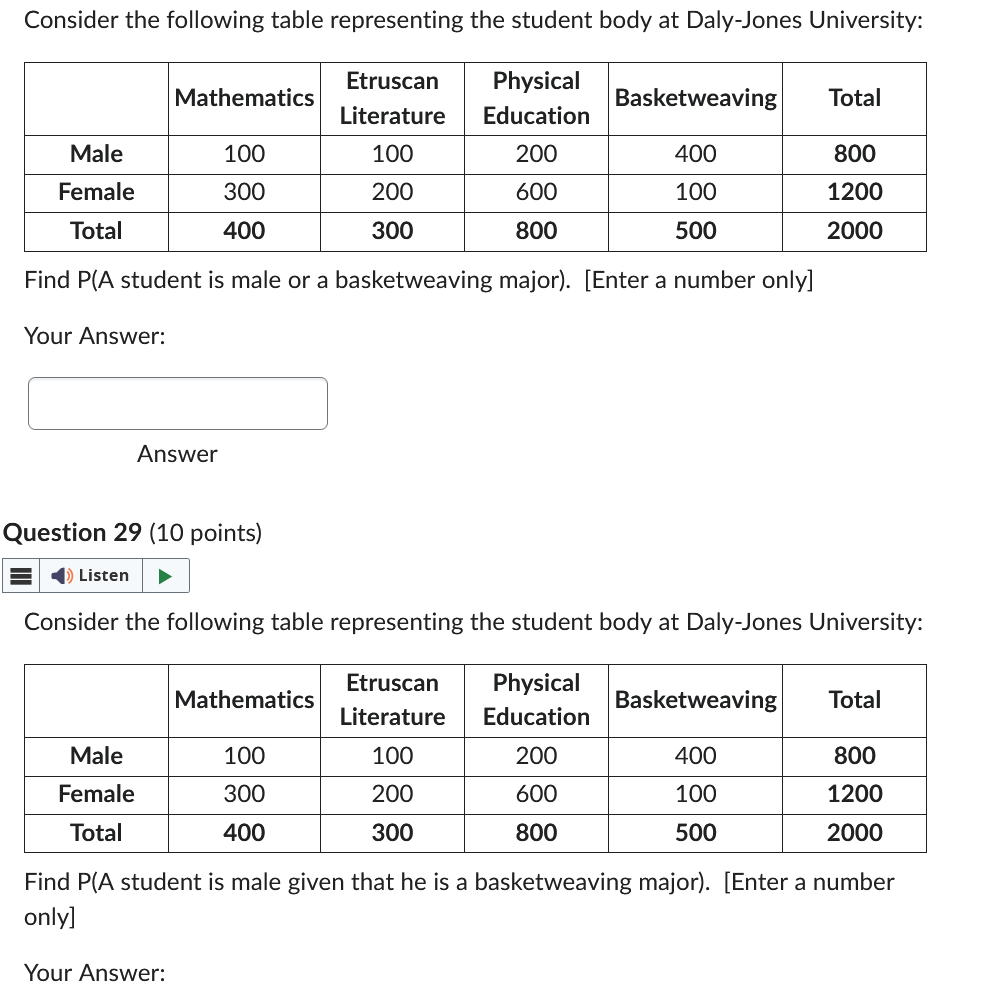Select the Basketweaving column header
983x996 pixels.
pos(695,98)
